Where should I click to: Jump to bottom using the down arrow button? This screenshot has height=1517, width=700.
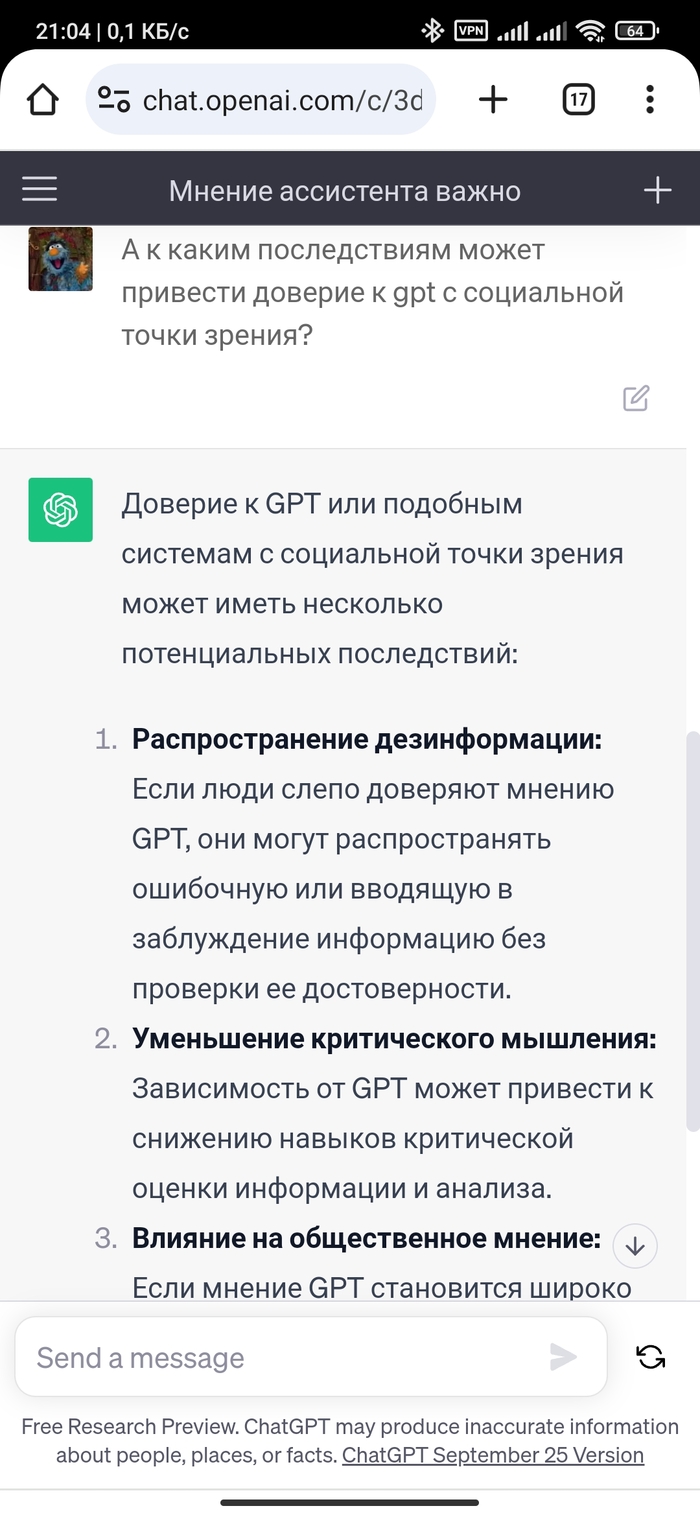(635, 1245)
